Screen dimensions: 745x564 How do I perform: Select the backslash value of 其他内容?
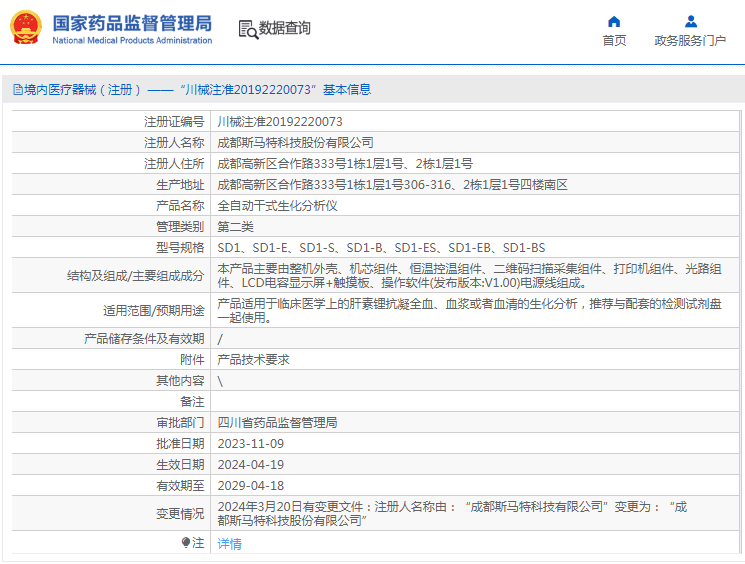coord(220,381)
